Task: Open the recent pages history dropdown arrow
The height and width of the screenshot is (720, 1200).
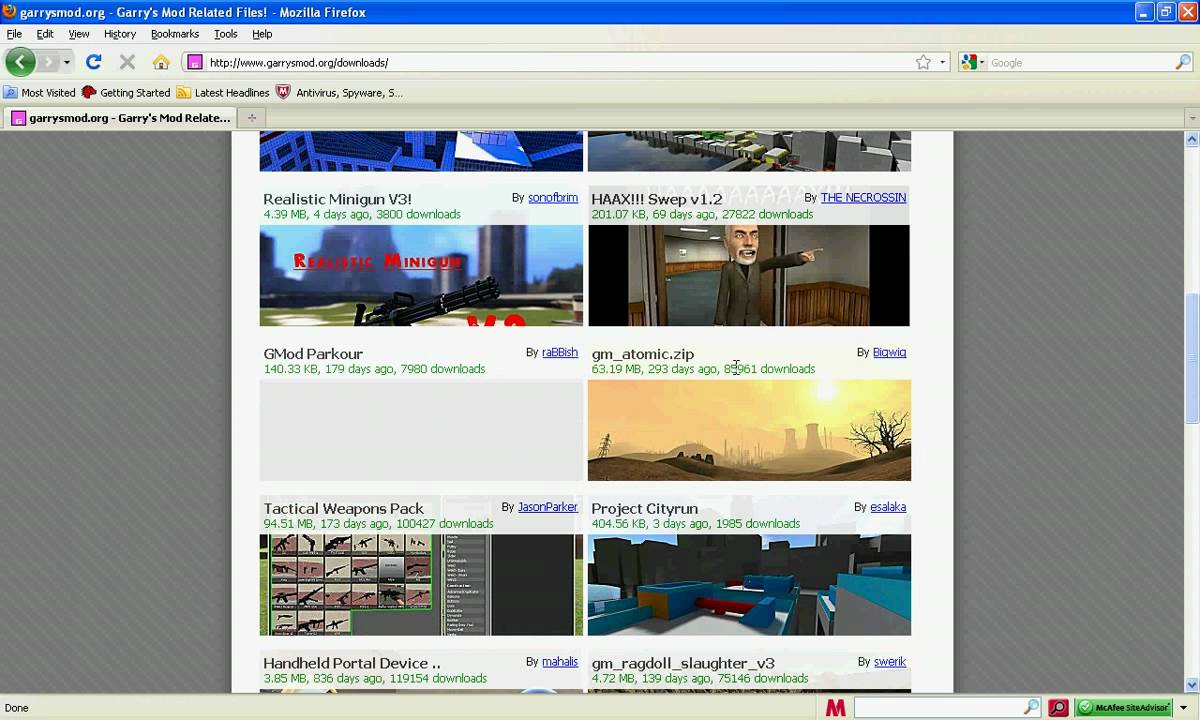Action: coord(66,62)
